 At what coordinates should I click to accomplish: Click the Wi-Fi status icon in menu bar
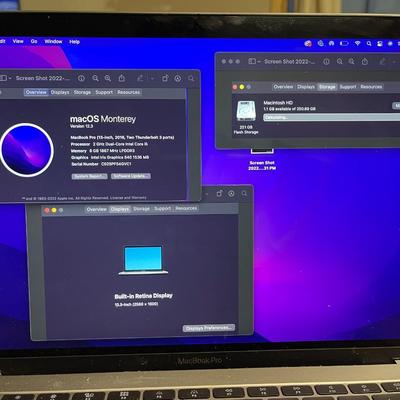pyautogui.click(x=357, y=43)
